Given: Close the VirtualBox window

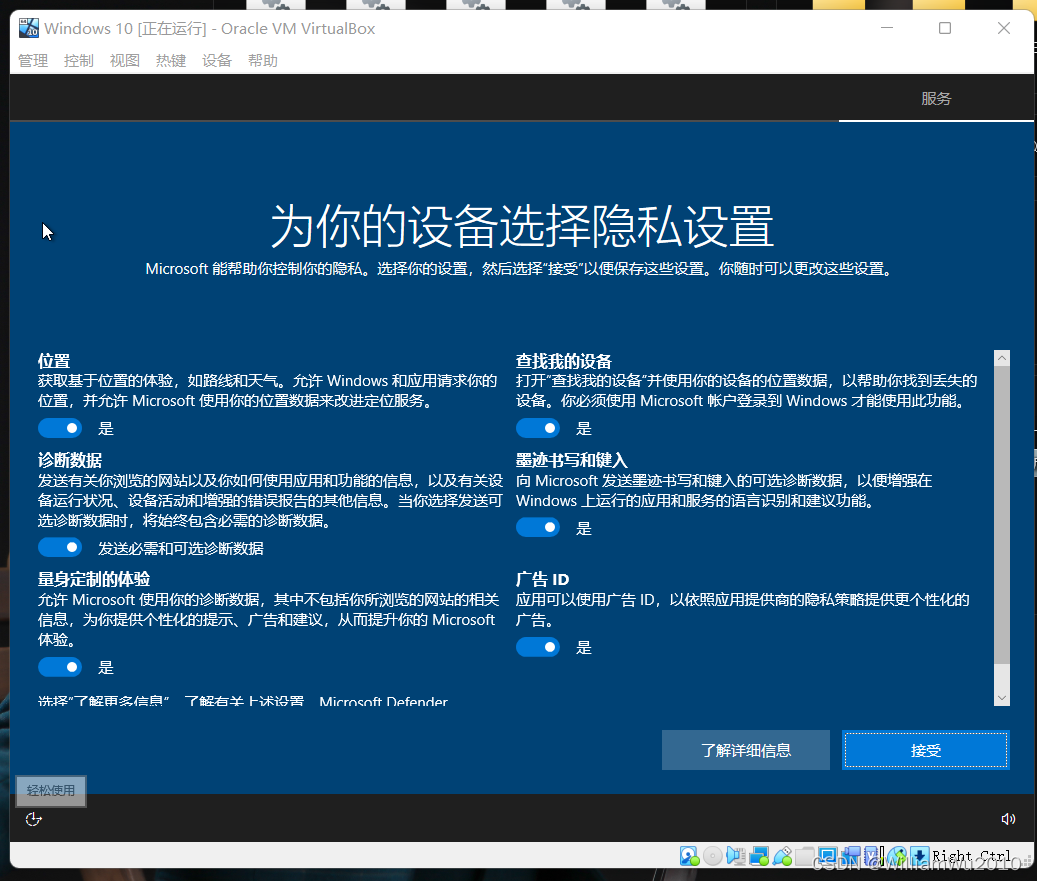Looking at the screenshot, I should coord(1003,28).
